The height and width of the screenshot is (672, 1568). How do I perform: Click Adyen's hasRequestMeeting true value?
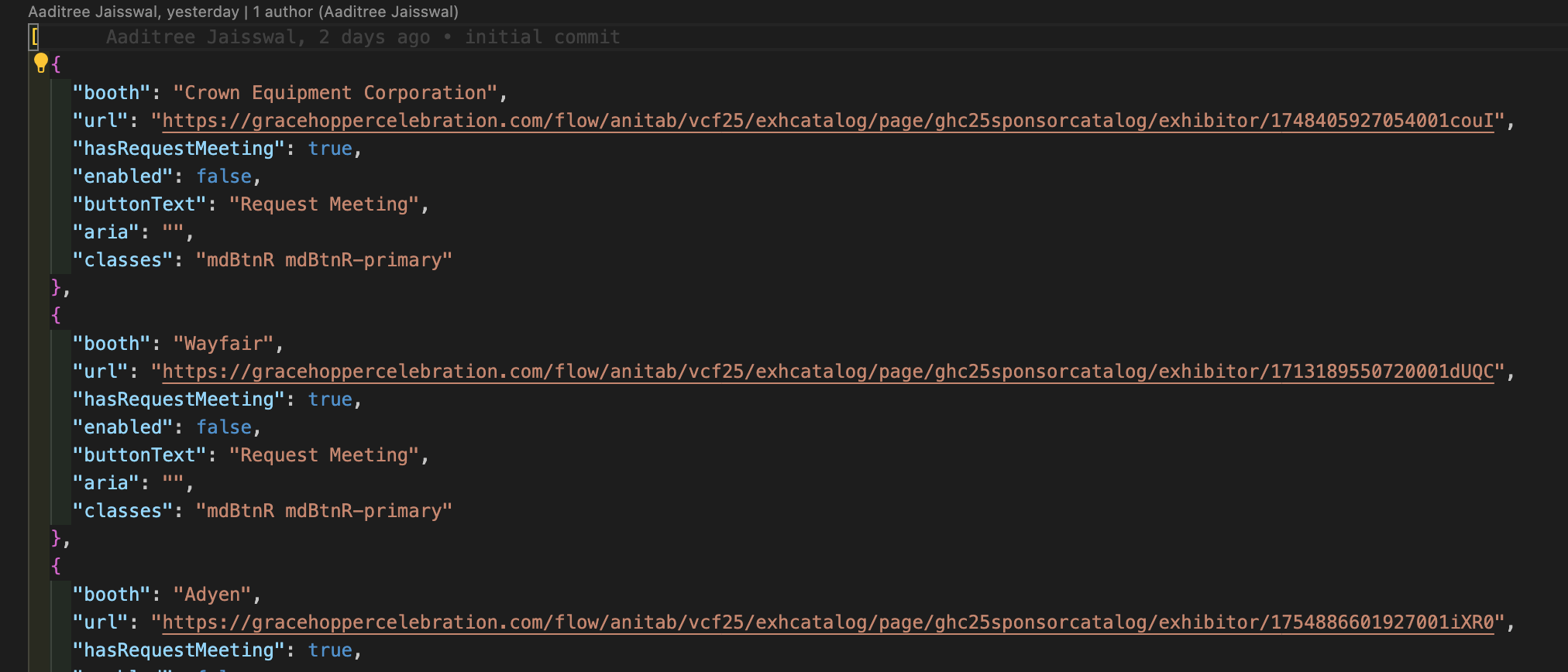[x=330, y=650]
